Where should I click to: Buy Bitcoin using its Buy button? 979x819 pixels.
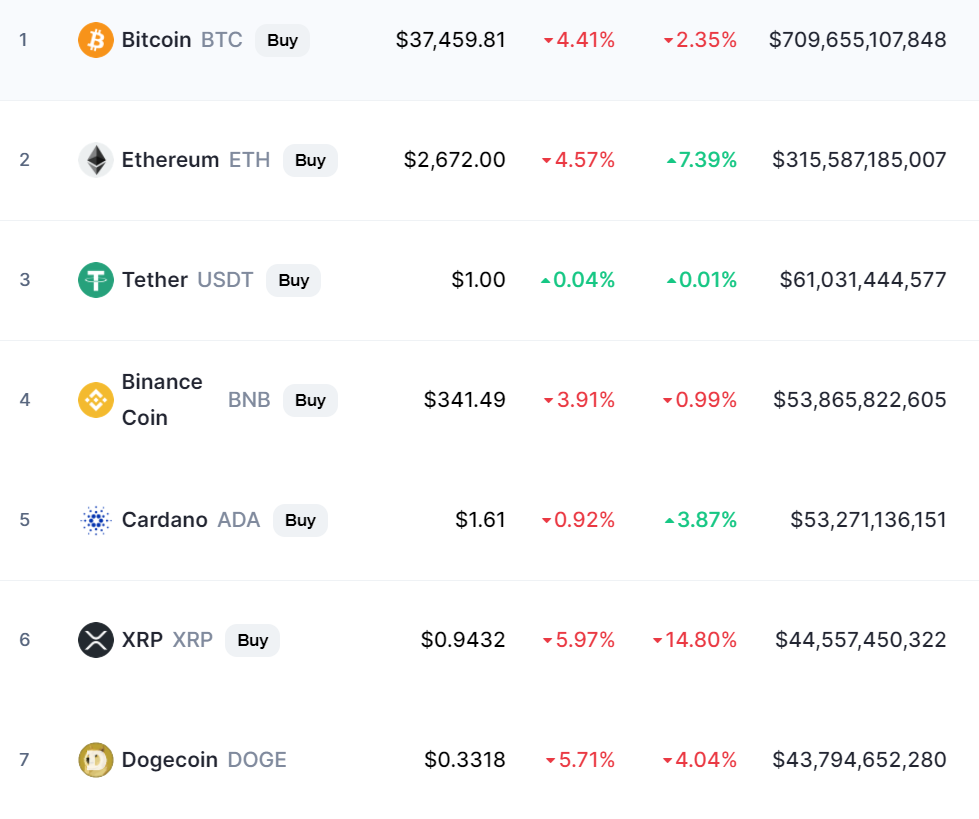(x=282, y=40)
